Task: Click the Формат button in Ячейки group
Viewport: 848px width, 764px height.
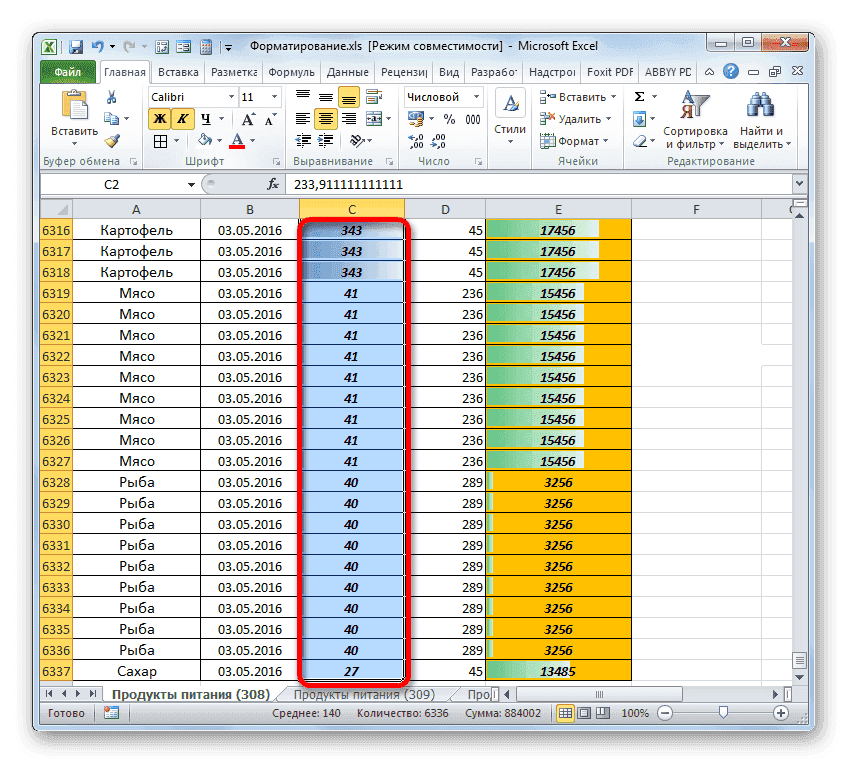Action: pyautogui.click(x=576, y=141)
